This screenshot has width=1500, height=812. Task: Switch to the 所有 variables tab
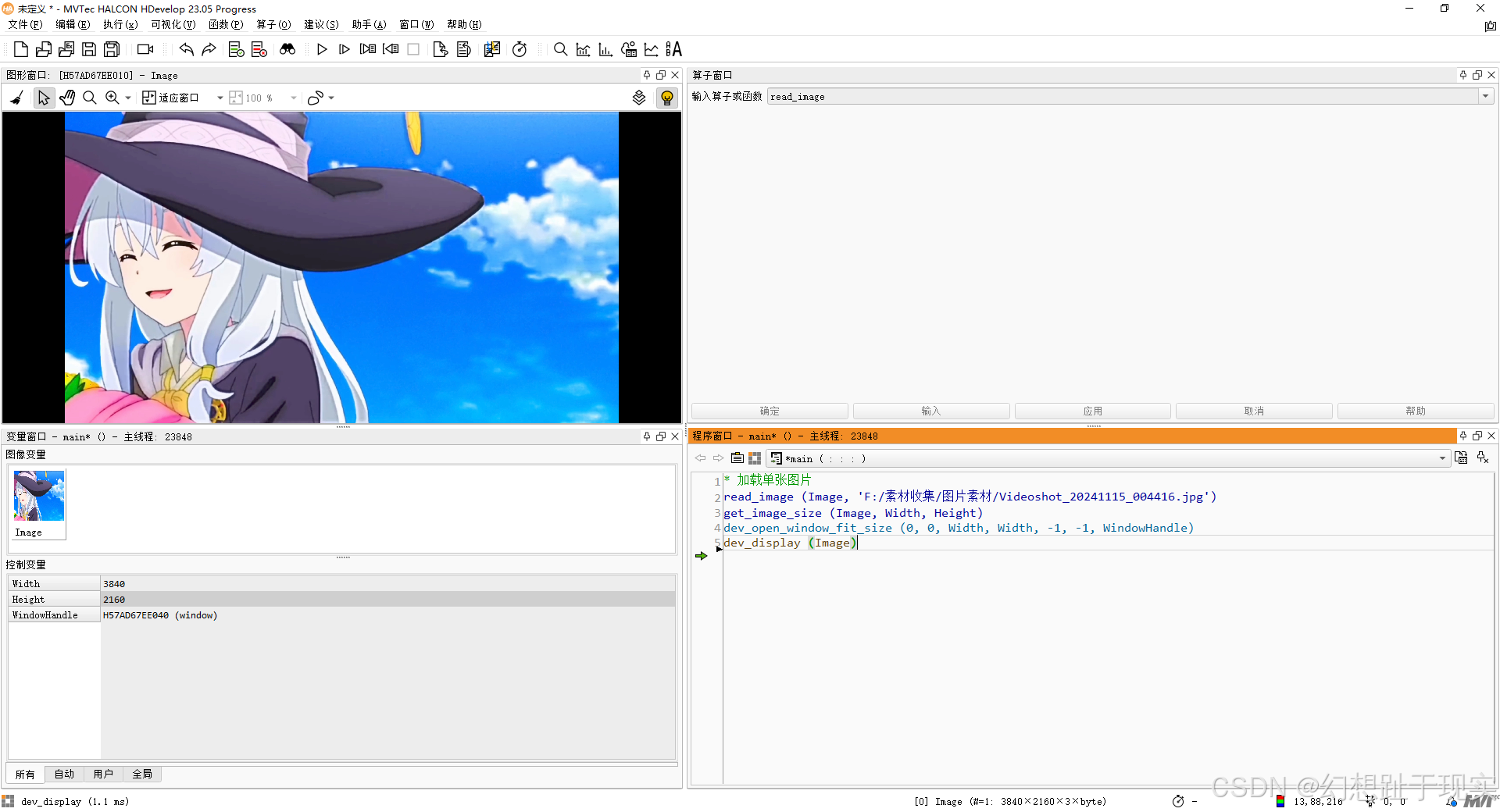coord(25,775)
